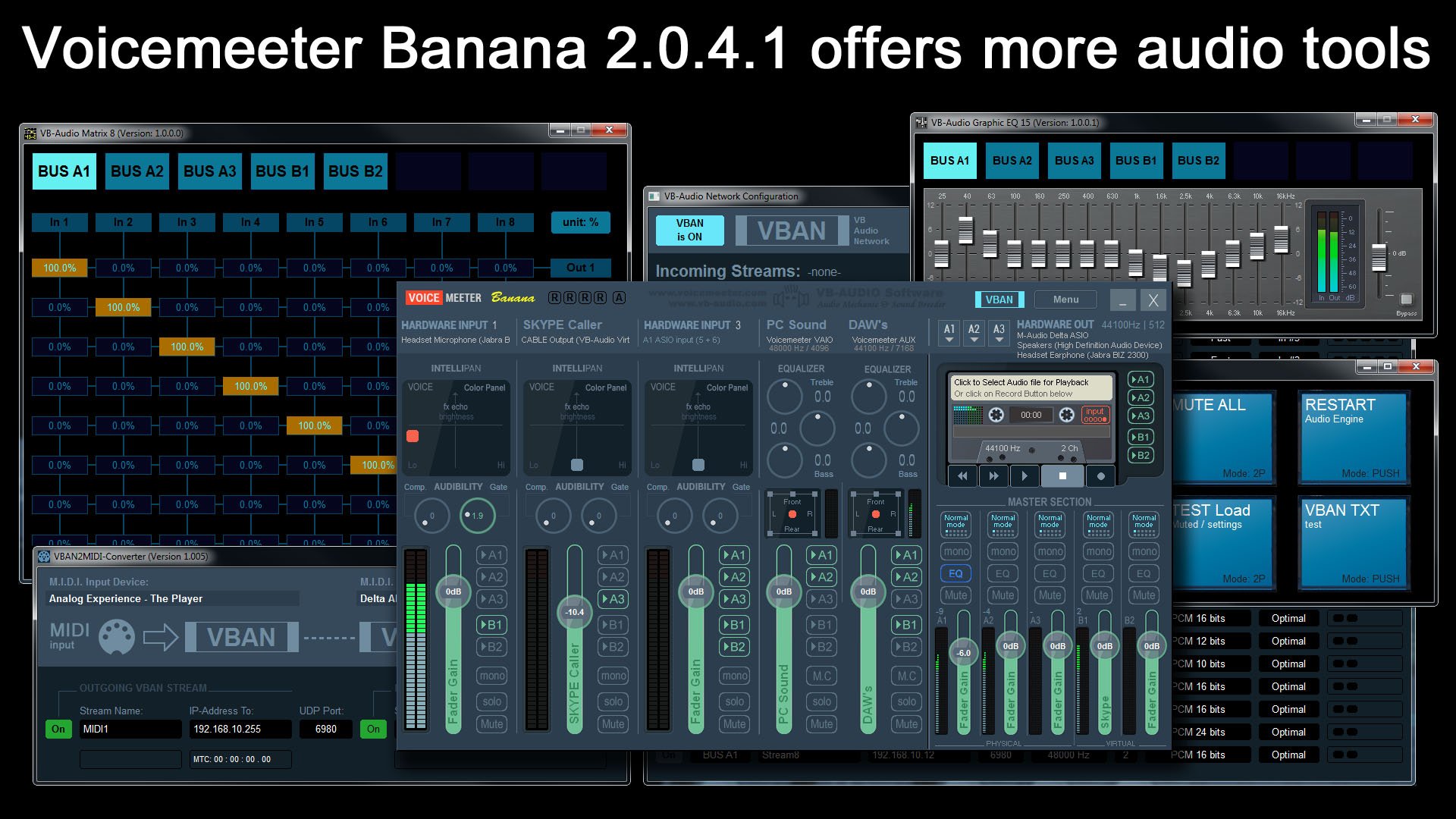Toggle EQ on the A1 master bus
This screenshot has width=1456, height=819.
tap(955, 573)
